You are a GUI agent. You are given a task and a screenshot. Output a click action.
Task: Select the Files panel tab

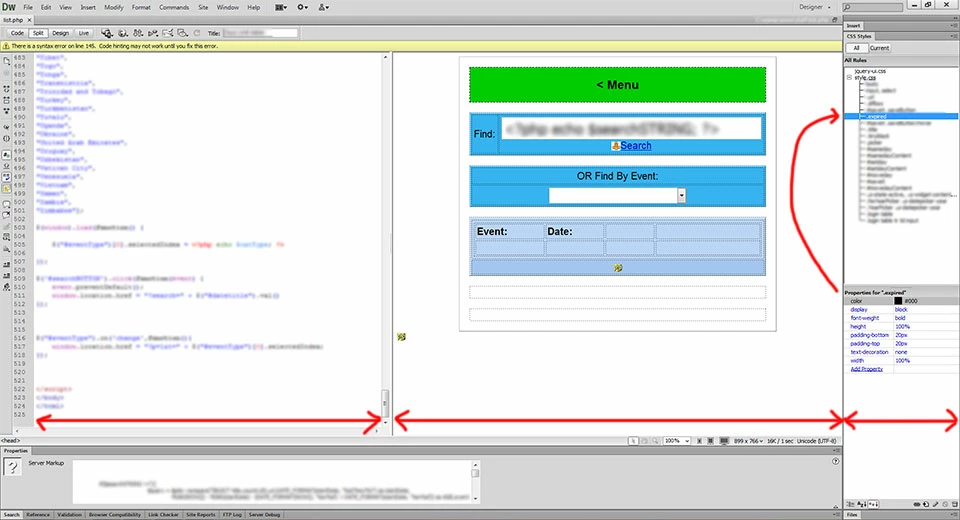click(852, 515)
